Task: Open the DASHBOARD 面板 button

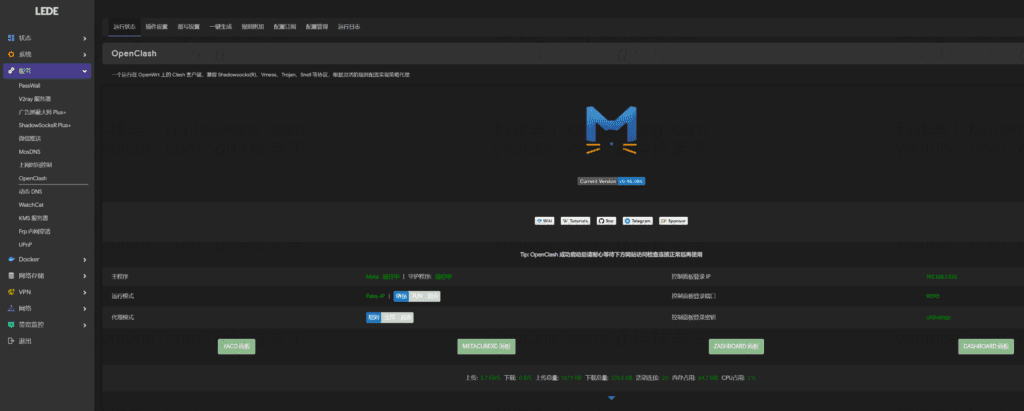Action: coord(986,346)
